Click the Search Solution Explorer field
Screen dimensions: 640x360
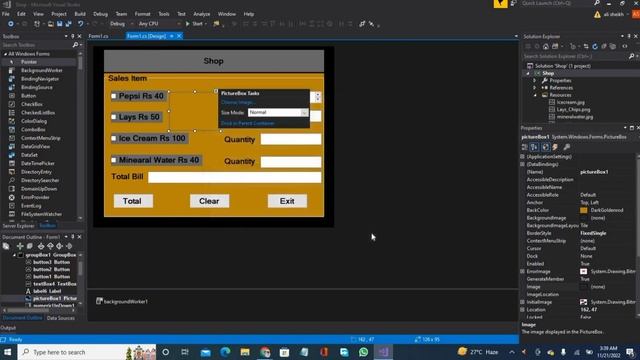576,56
